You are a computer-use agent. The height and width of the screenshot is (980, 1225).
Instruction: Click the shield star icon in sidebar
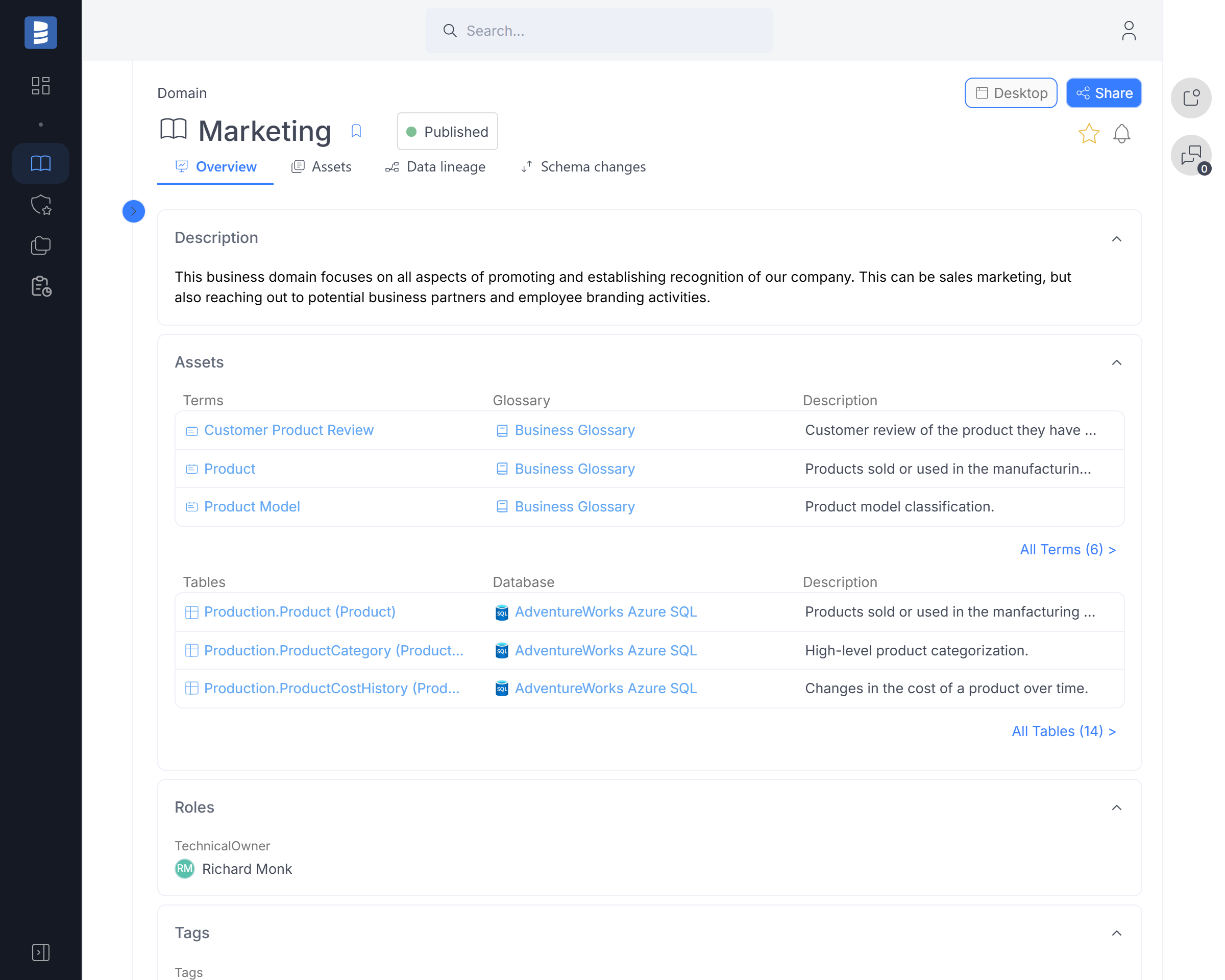[40, 205]
